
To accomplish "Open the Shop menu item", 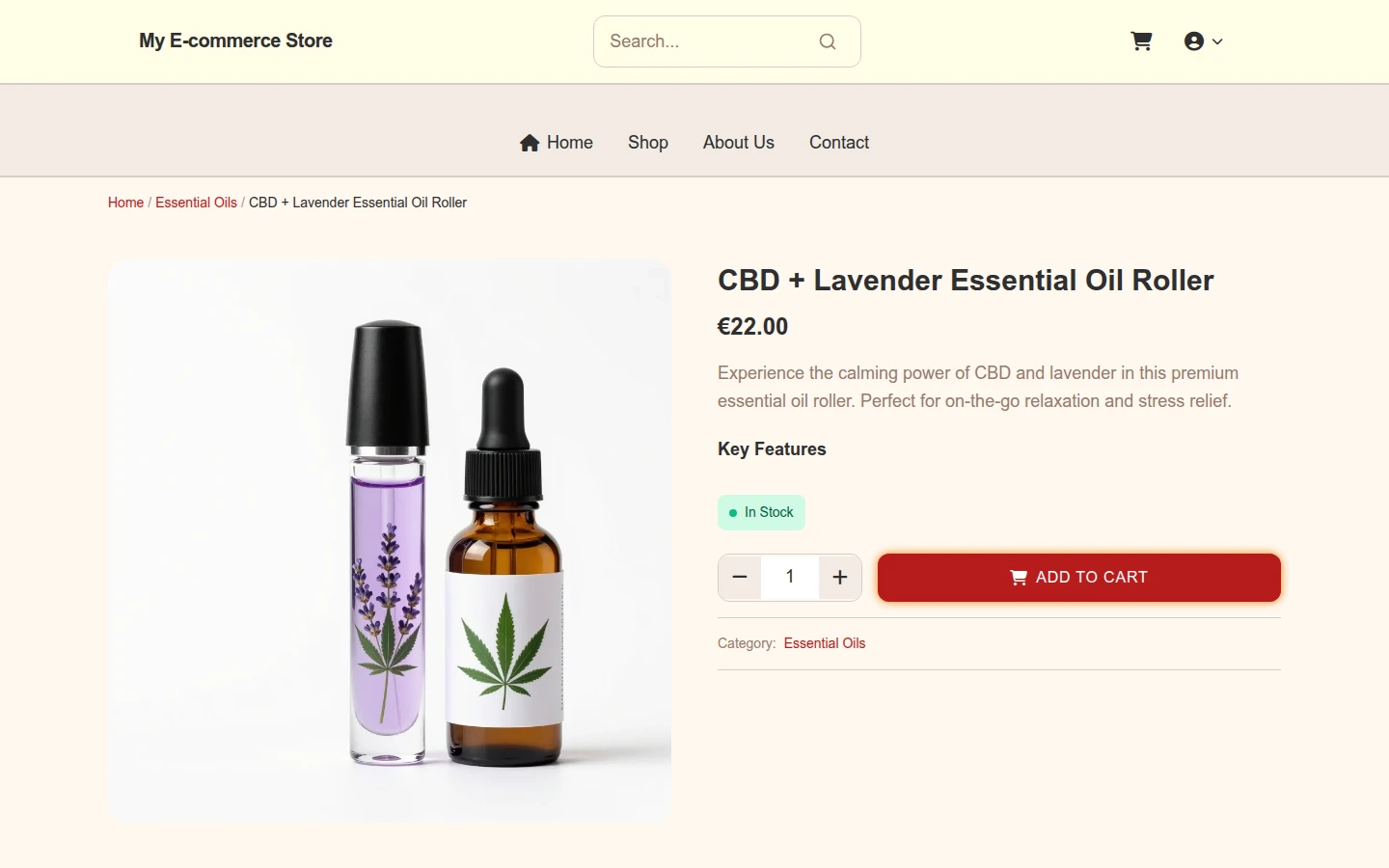I will (648, 143).
